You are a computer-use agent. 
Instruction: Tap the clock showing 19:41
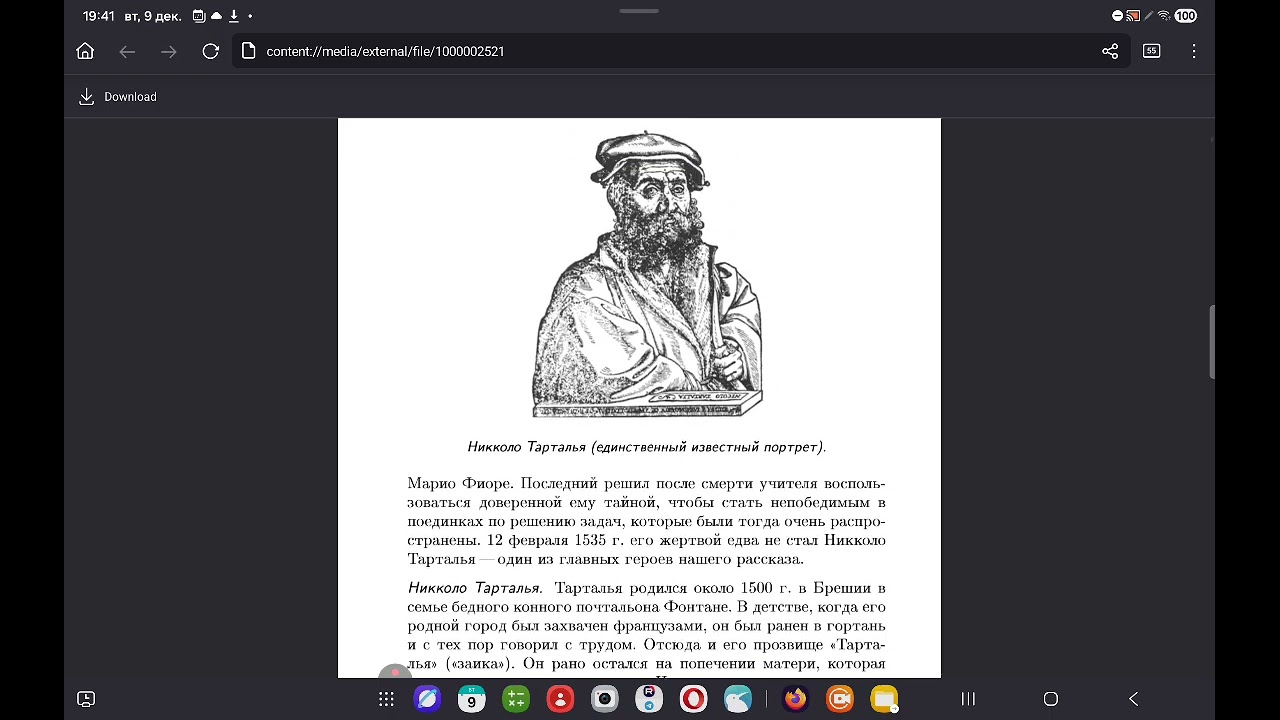pyautogui.click(x=99, y=16)
